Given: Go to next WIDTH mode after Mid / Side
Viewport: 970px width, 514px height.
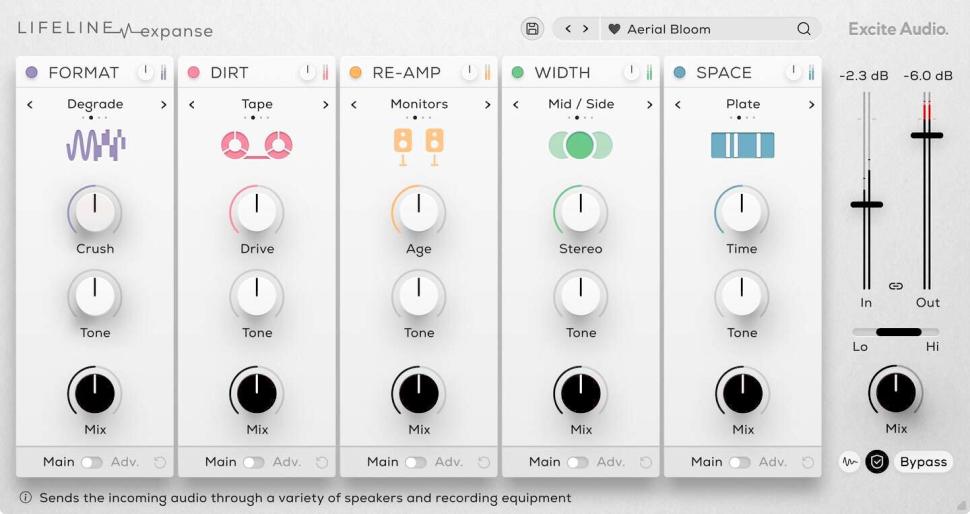Looking at the screenshot, I should pos(650,105).
